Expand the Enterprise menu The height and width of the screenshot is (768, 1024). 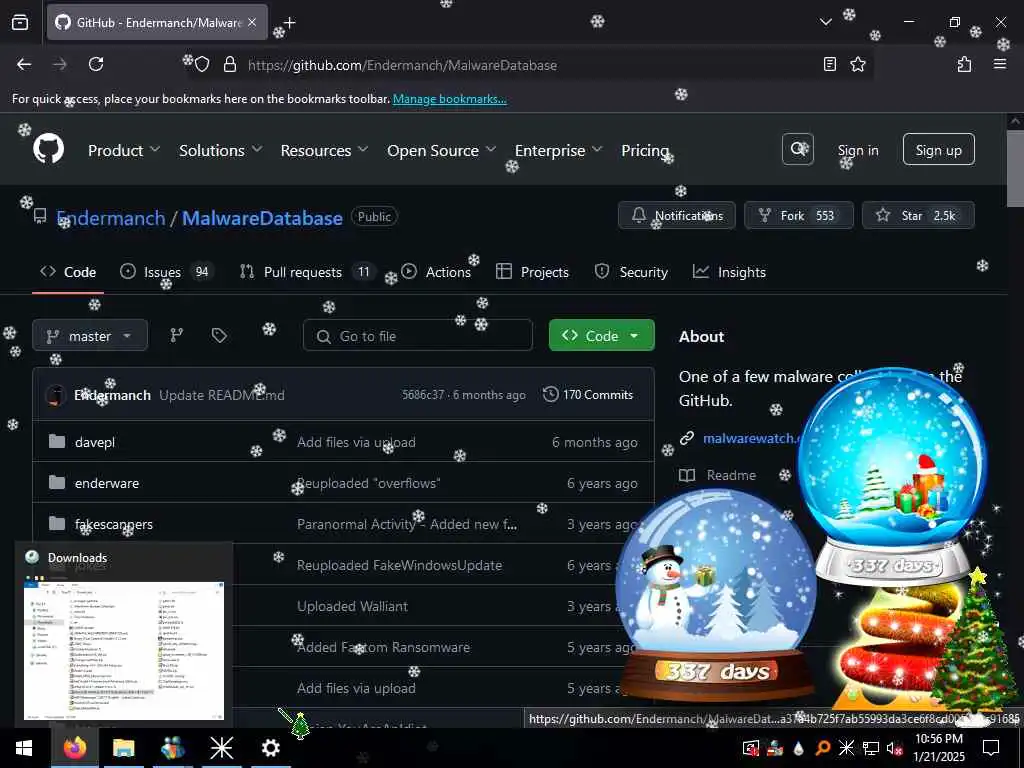click(558, 150)
